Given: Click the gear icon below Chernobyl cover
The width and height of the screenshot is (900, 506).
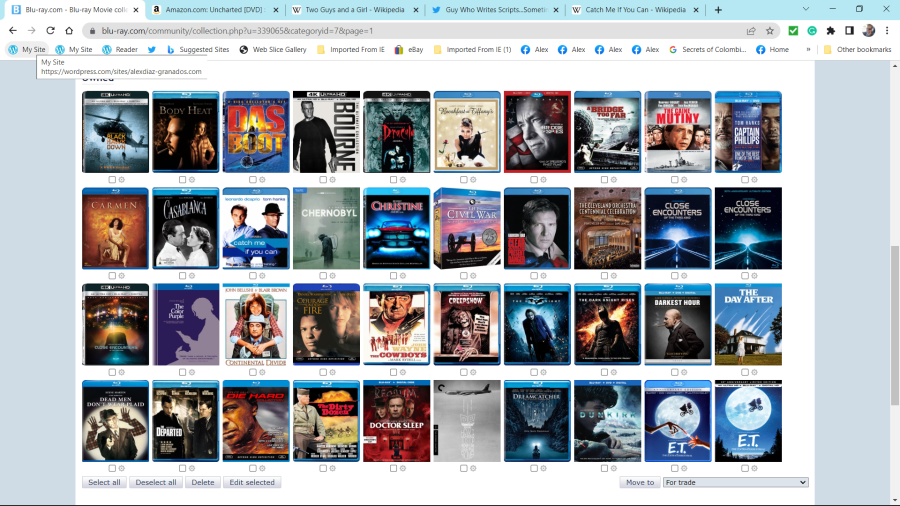Looking at the screenshot, I should pyautogui.click(x=333, y=276).
